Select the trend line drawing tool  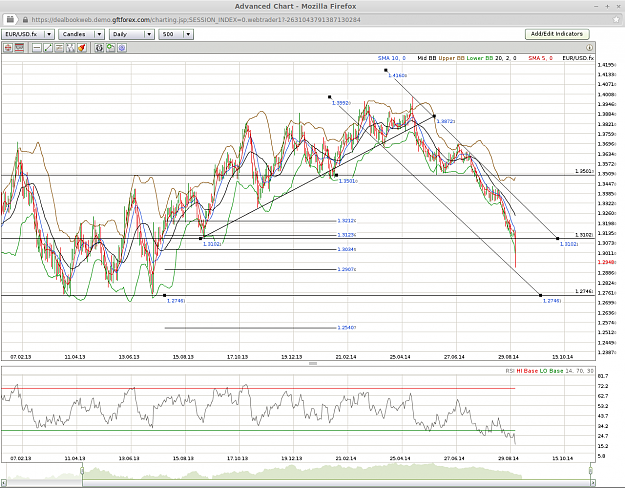[48, 48]
